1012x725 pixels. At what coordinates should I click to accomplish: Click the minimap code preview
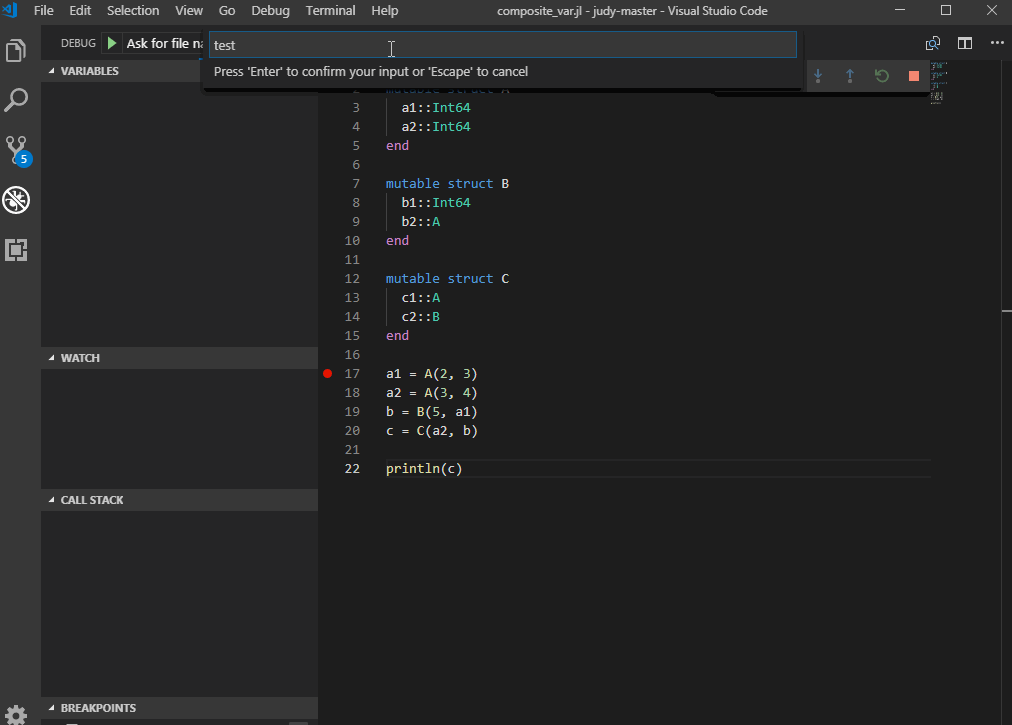point(938,83)
